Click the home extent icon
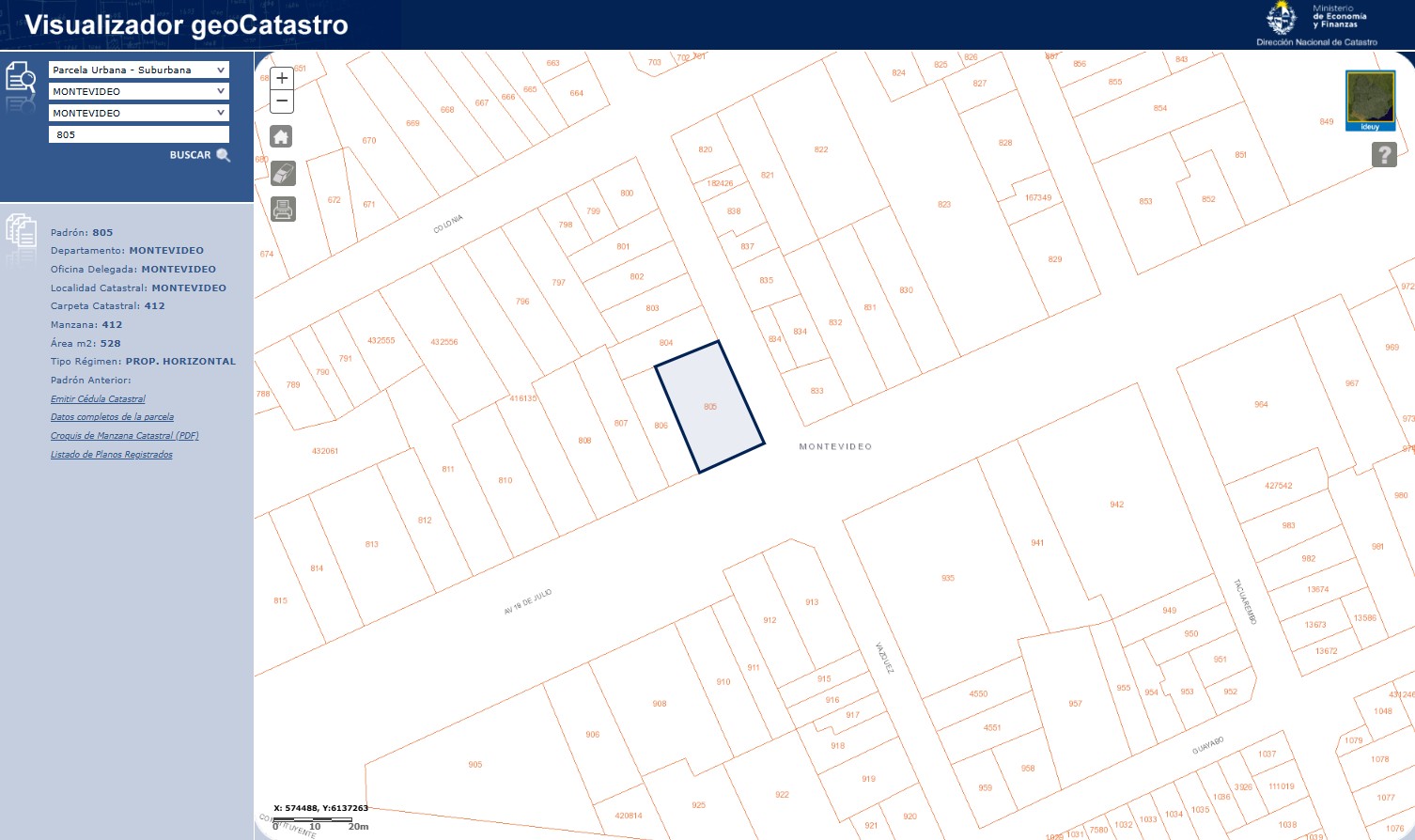 (x=281, y=137)
